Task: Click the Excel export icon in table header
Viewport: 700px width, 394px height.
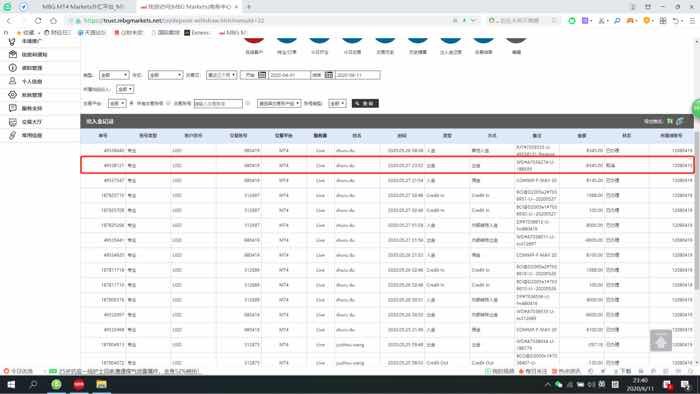Action: coord(670,121)
